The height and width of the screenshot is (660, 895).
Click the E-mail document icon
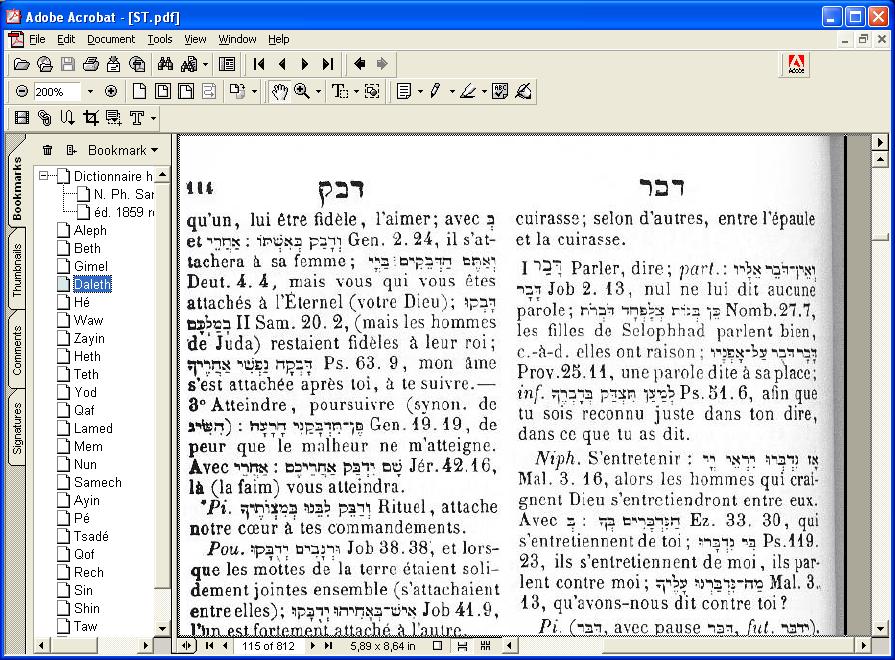click(113, 64)
